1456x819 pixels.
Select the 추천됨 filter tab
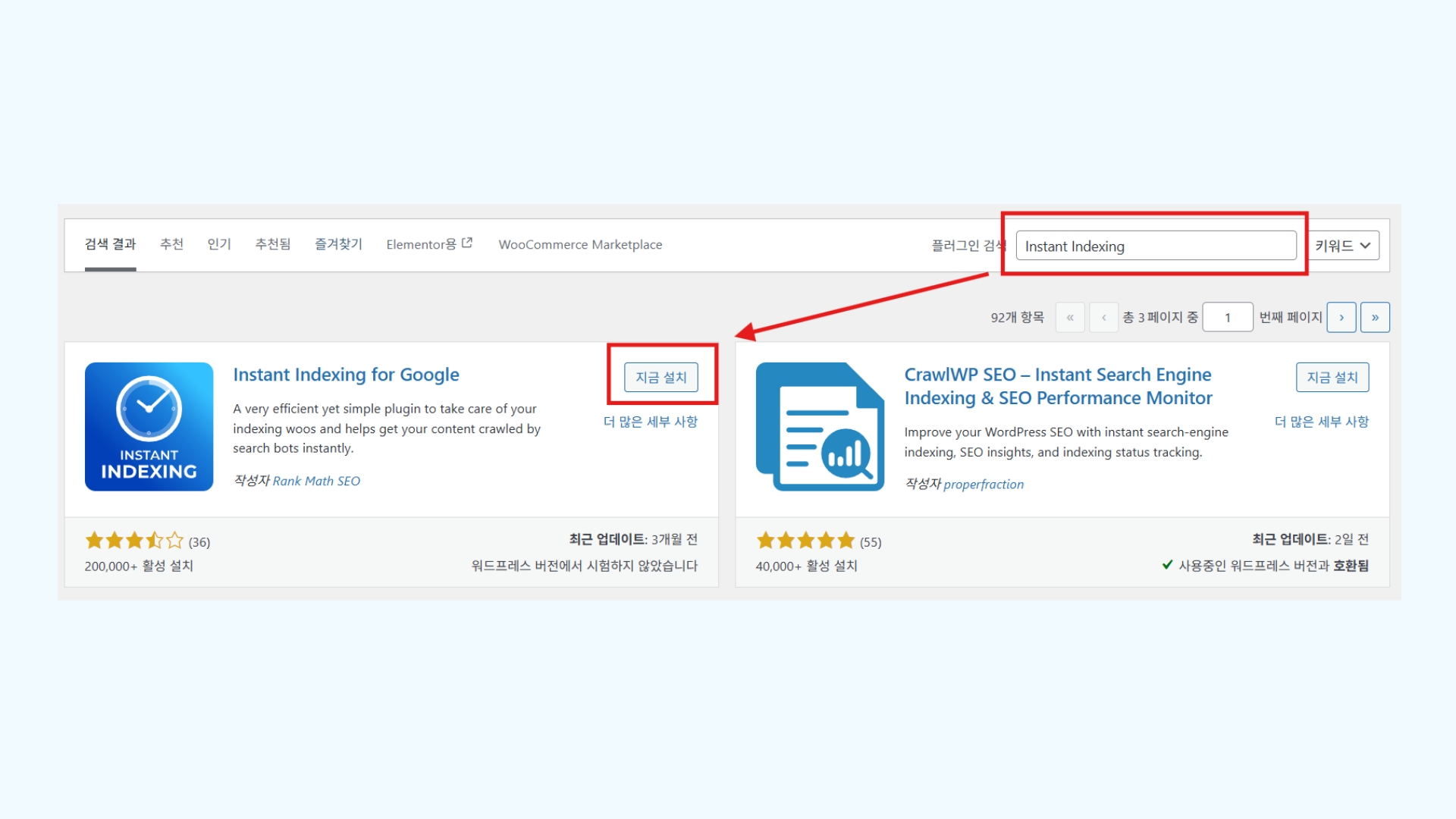click(272, 244)
